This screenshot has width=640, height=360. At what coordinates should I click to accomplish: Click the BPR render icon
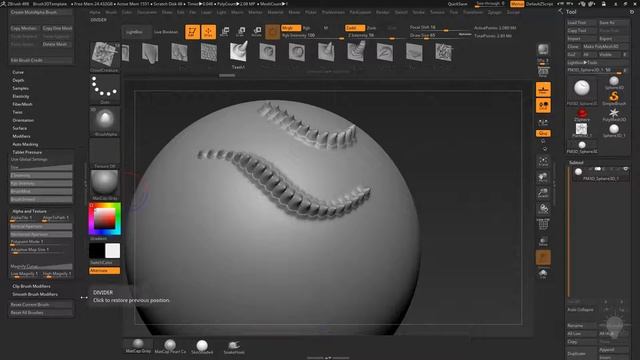[543, 49]
